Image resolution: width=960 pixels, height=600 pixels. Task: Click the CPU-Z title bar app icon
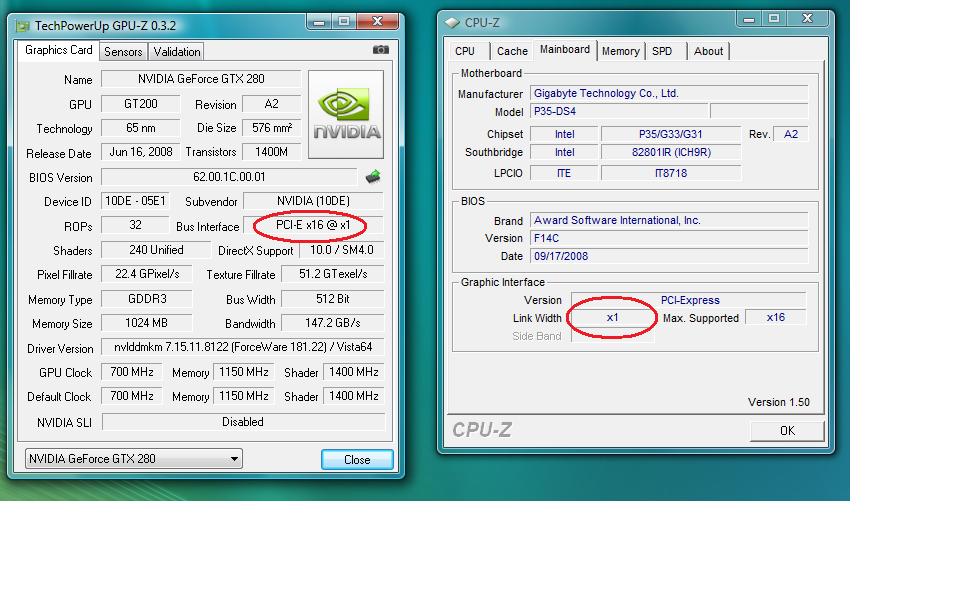452,23
